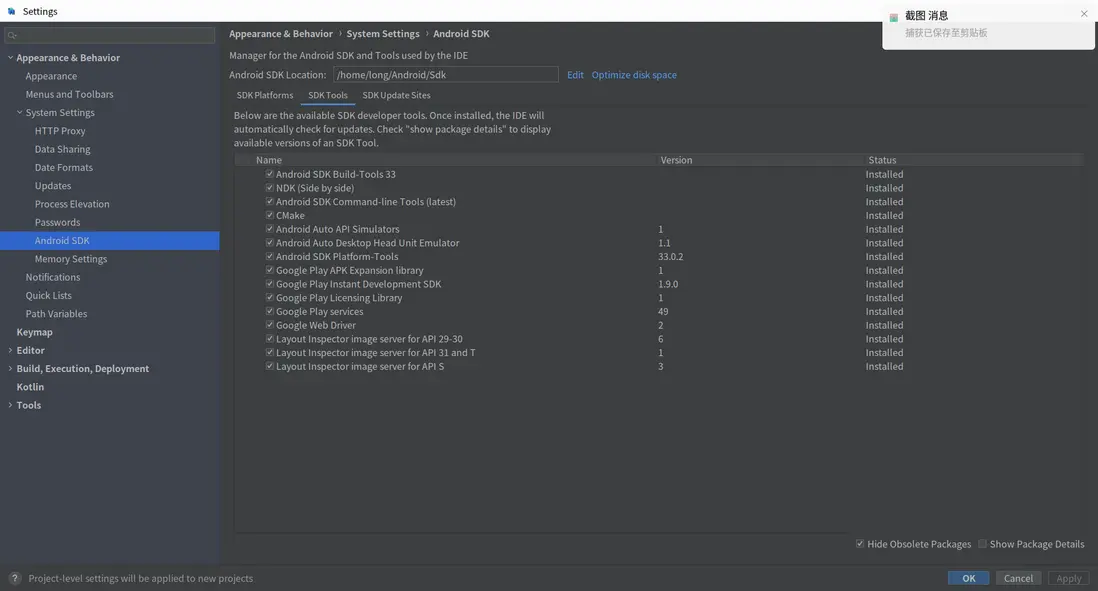Expand the Editor settings section
This screenshot has height=591, width=1098.
10,351
